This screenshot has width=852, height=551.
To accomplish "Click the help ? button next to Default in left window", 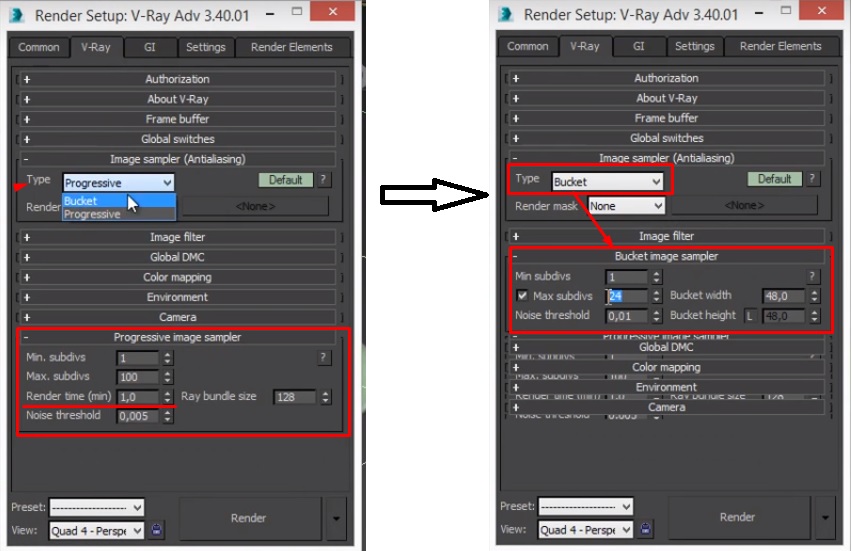I will point(323,180).
